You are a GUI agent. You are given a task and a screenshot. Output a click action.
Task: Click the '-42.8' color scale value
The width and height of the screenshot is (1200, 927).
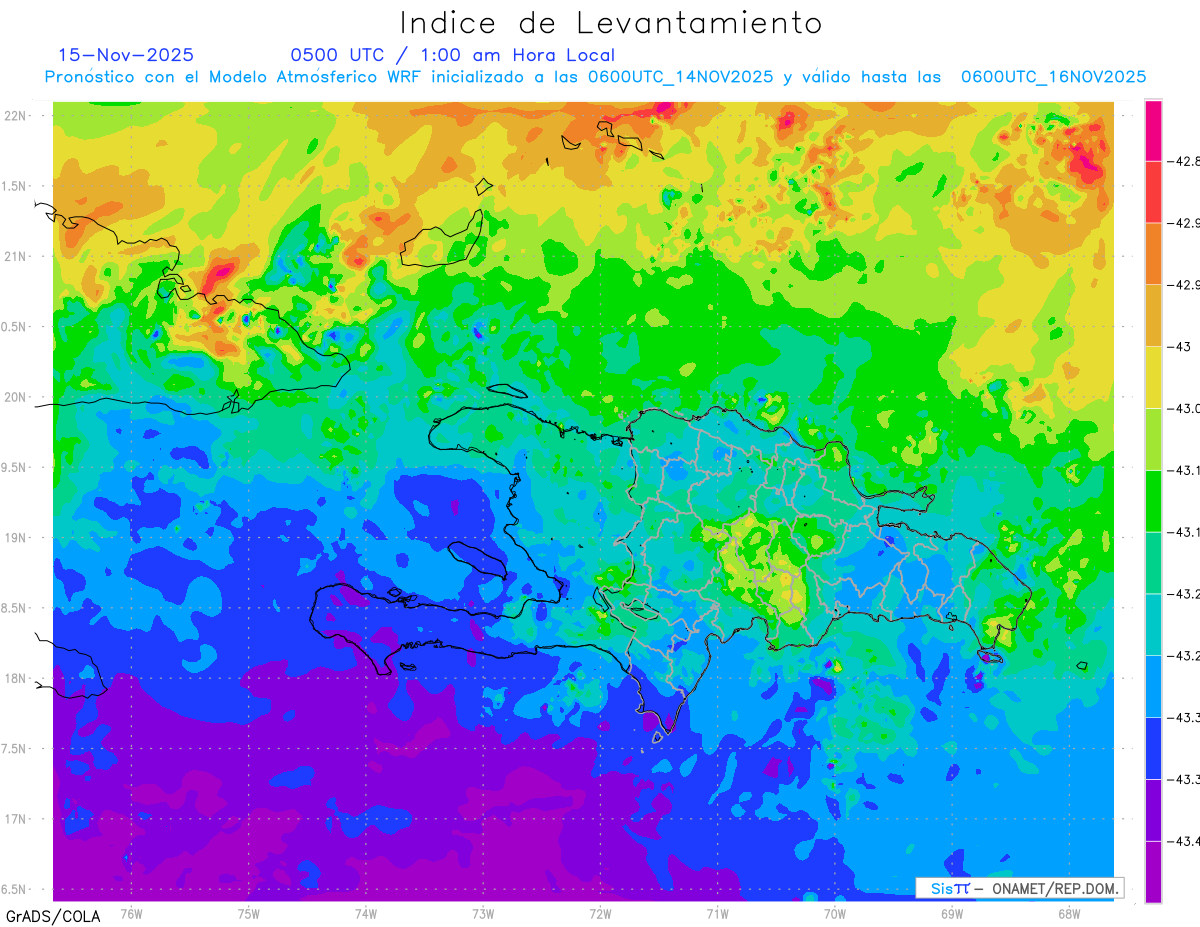tap(1186, 161)
